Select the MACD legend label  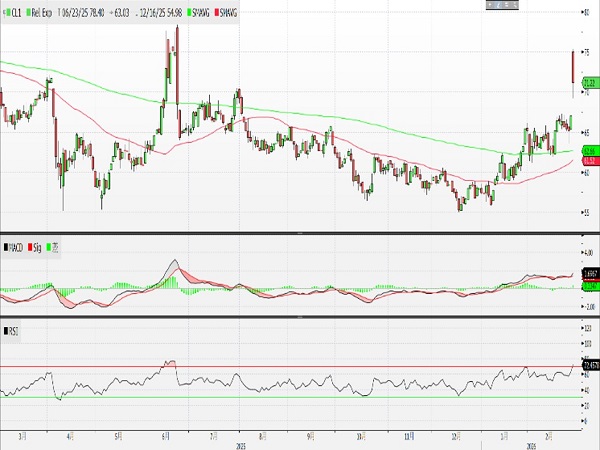click(16, 246)
